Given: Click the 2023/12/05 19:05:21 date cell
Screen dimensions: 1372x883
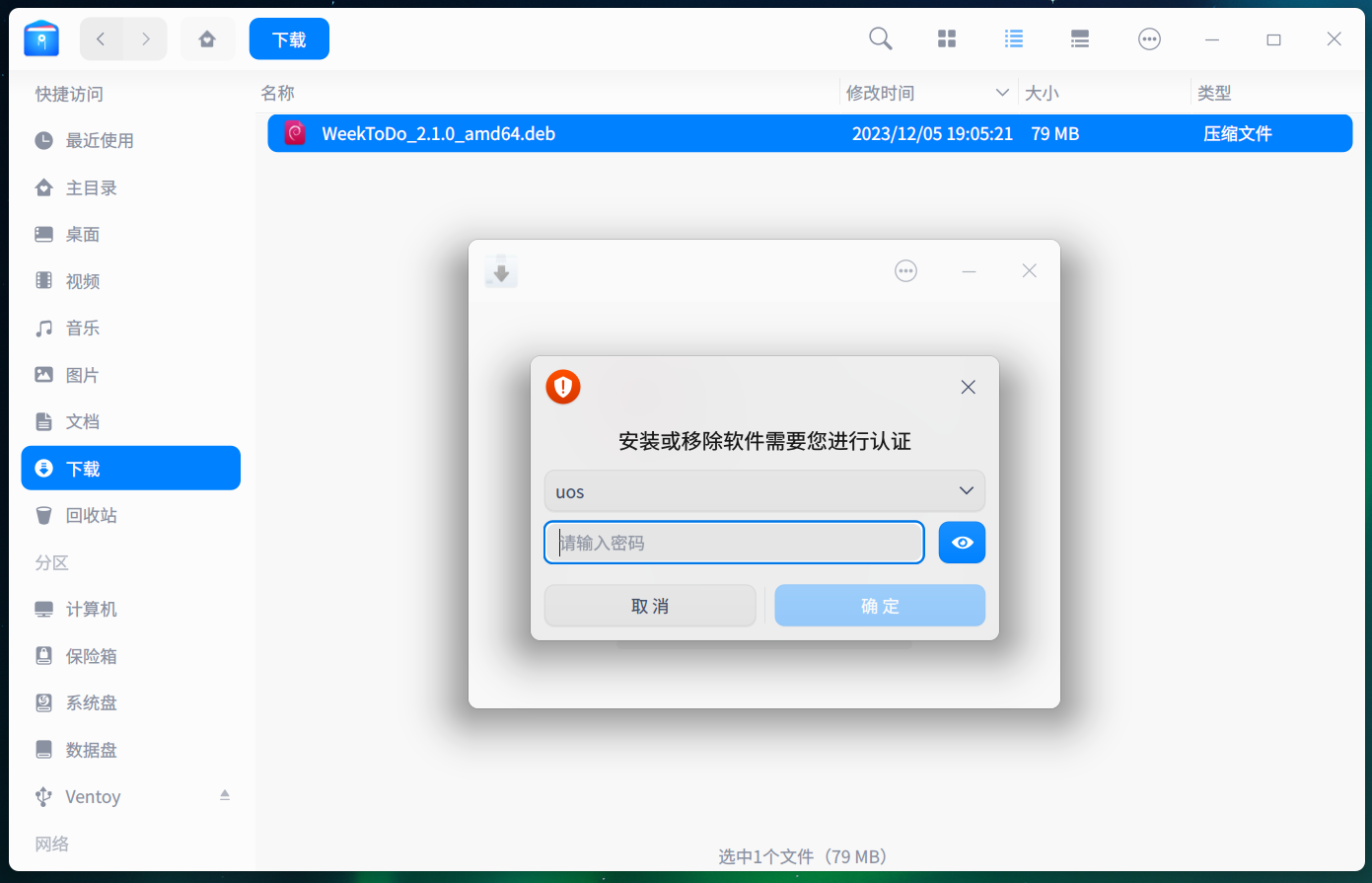Looking at the screenshot, I should (932, 134).
